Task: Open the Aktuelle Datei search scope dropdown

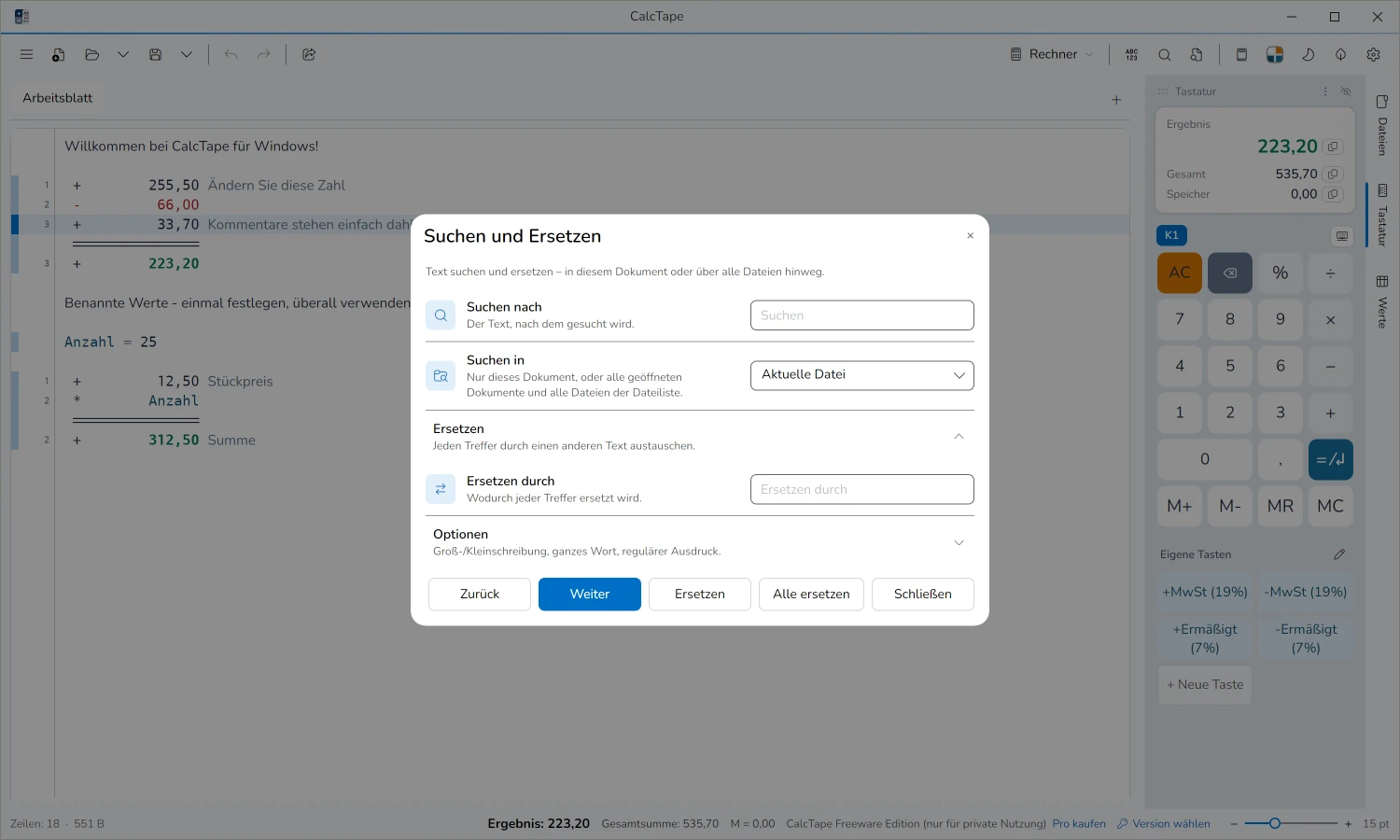Action: click(x=862, y=375)
